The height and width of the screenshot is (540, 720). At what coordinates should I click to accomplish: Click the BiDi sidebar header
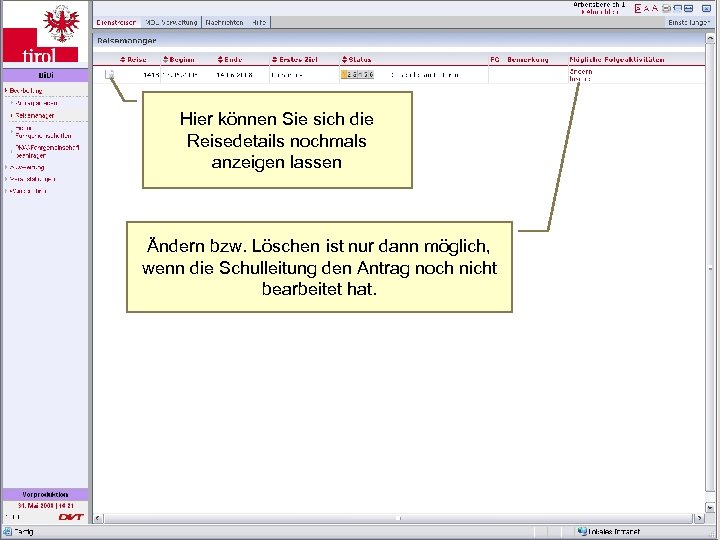tap(45, 75)
